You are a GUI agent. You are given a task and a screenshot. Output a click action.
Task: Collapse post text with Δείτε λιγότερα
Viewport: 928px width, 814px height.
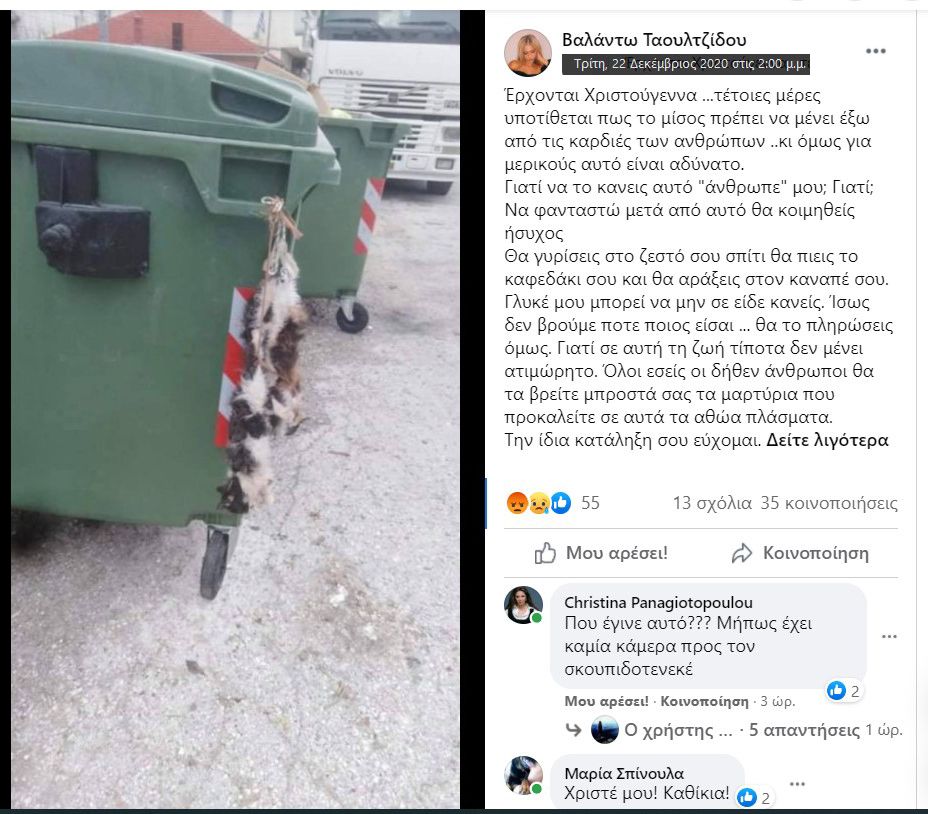827,440
